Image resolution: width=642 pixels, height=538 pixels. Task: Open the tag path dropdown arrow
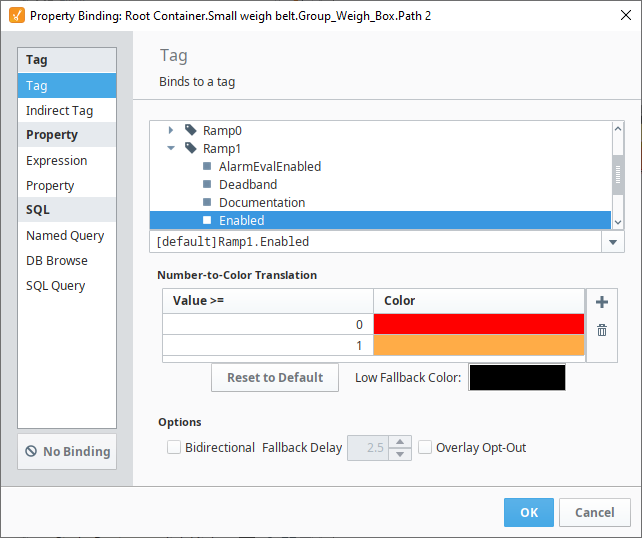pos(613,242)
